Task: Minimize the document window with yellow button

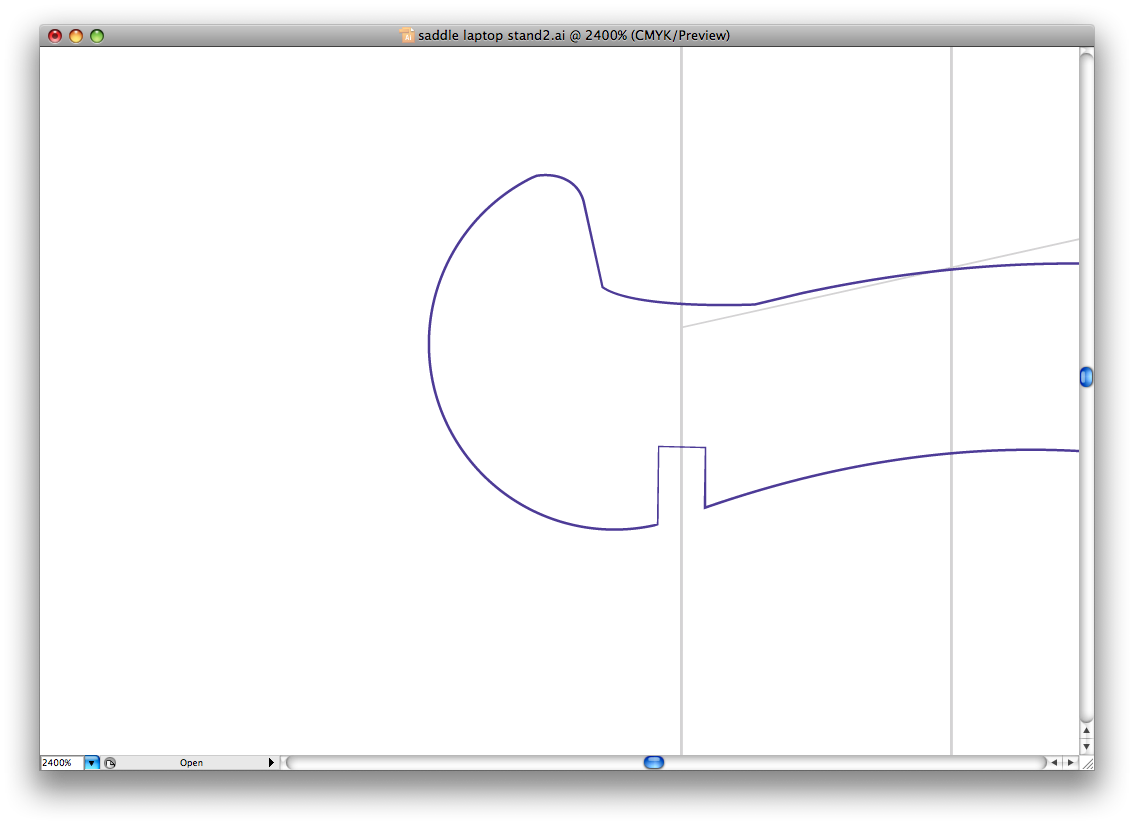Action: [76, 35]
